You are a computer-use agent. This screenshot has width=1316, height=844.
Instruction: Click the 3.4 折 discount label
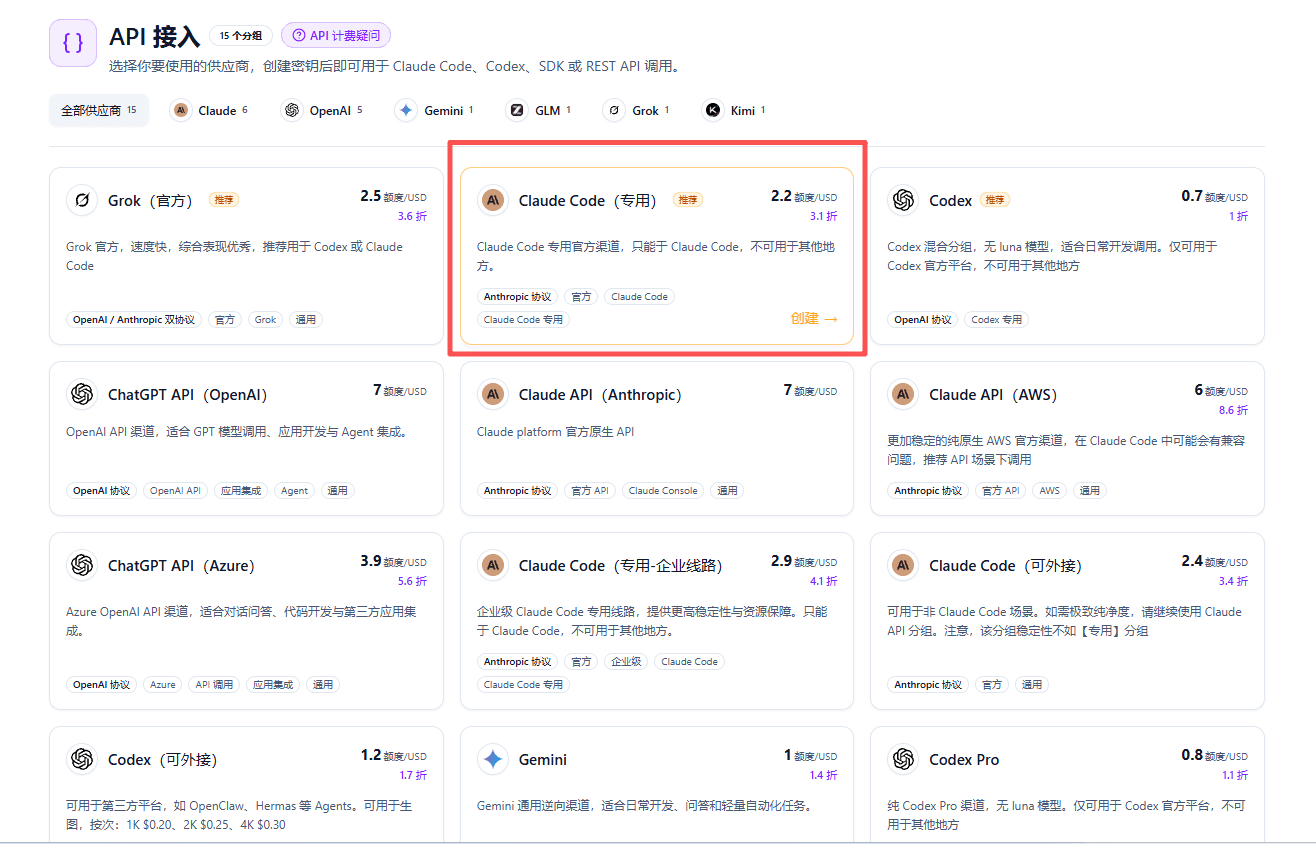pos(1233,581)
